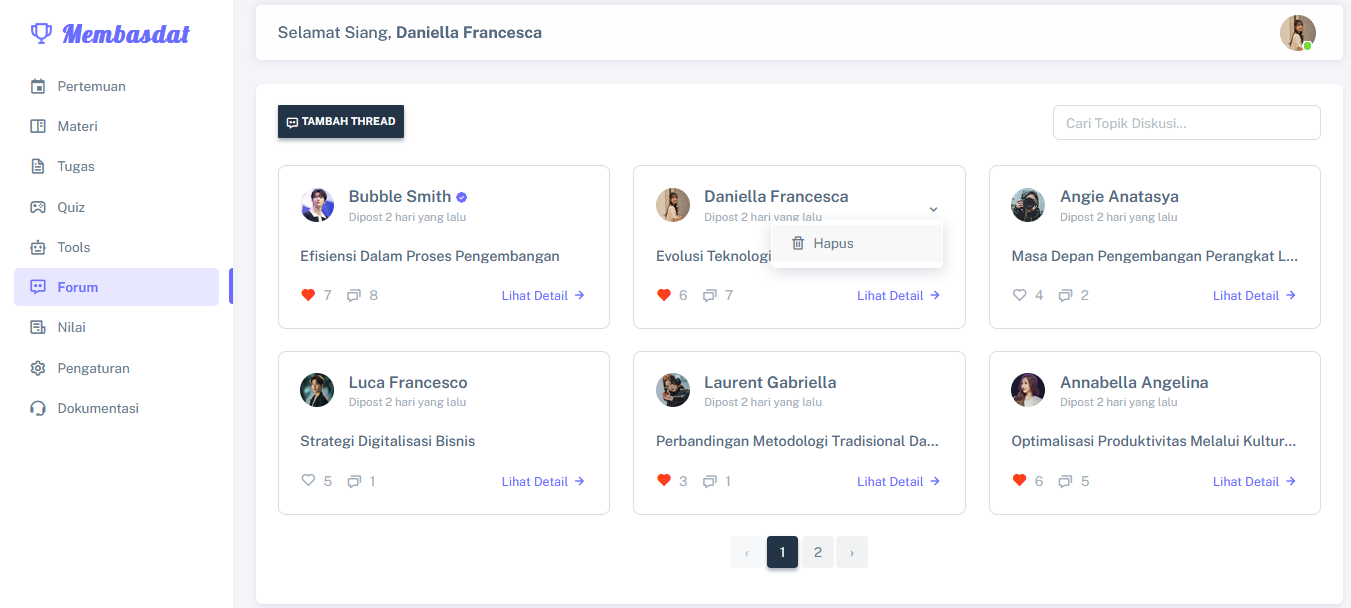This screenshot has width=1351, height=608.
Task: Click Luca Francesco's avatar thumbnail
Action: 317,390
